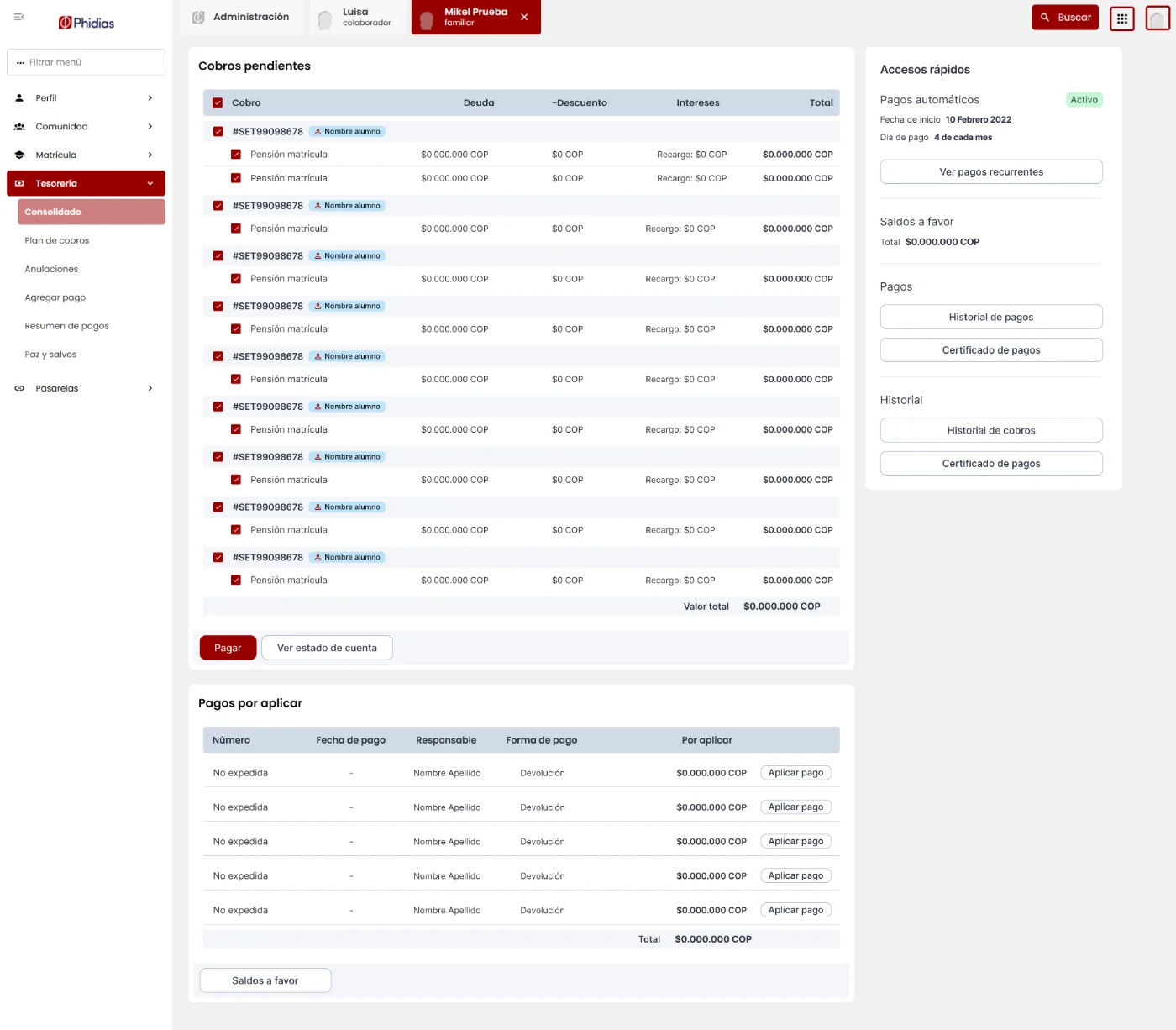1176x1030 pixels.
Task: Open Plan de cobros
Action: tap(57, 240)
